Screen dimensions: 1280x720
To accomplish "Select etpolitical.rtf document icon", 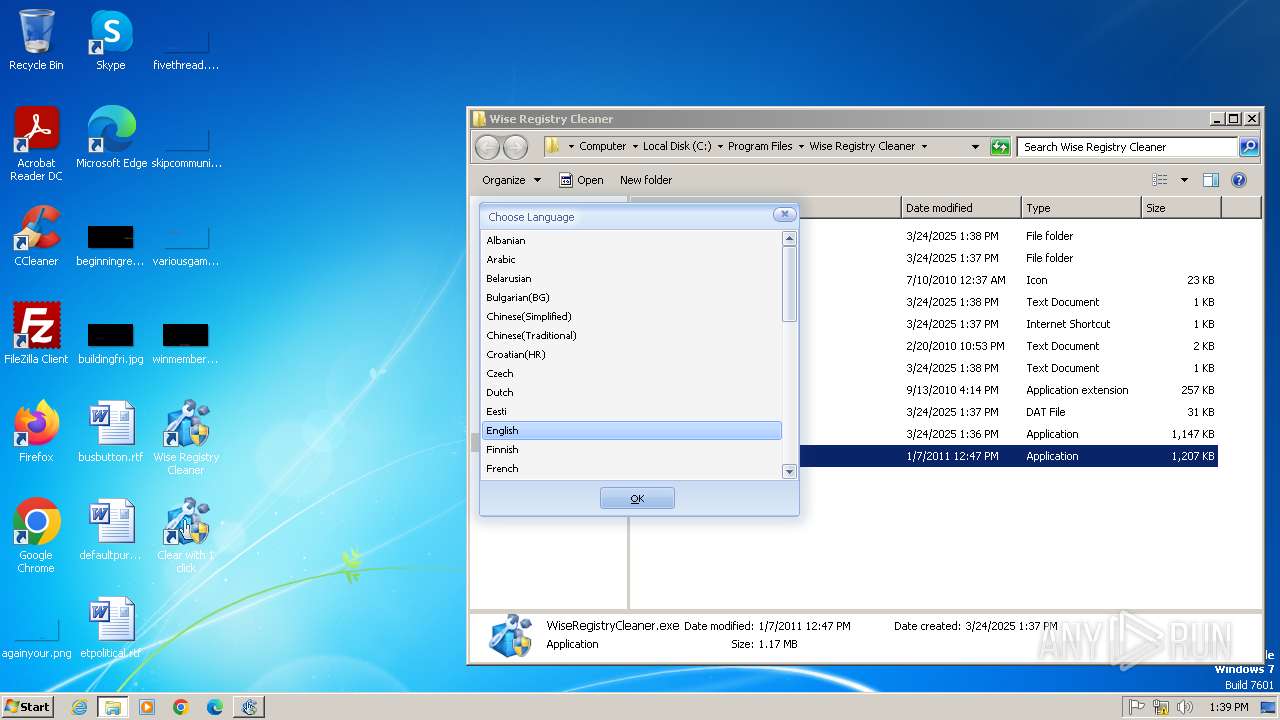I will pyautogui.click(x=111, y=627).
